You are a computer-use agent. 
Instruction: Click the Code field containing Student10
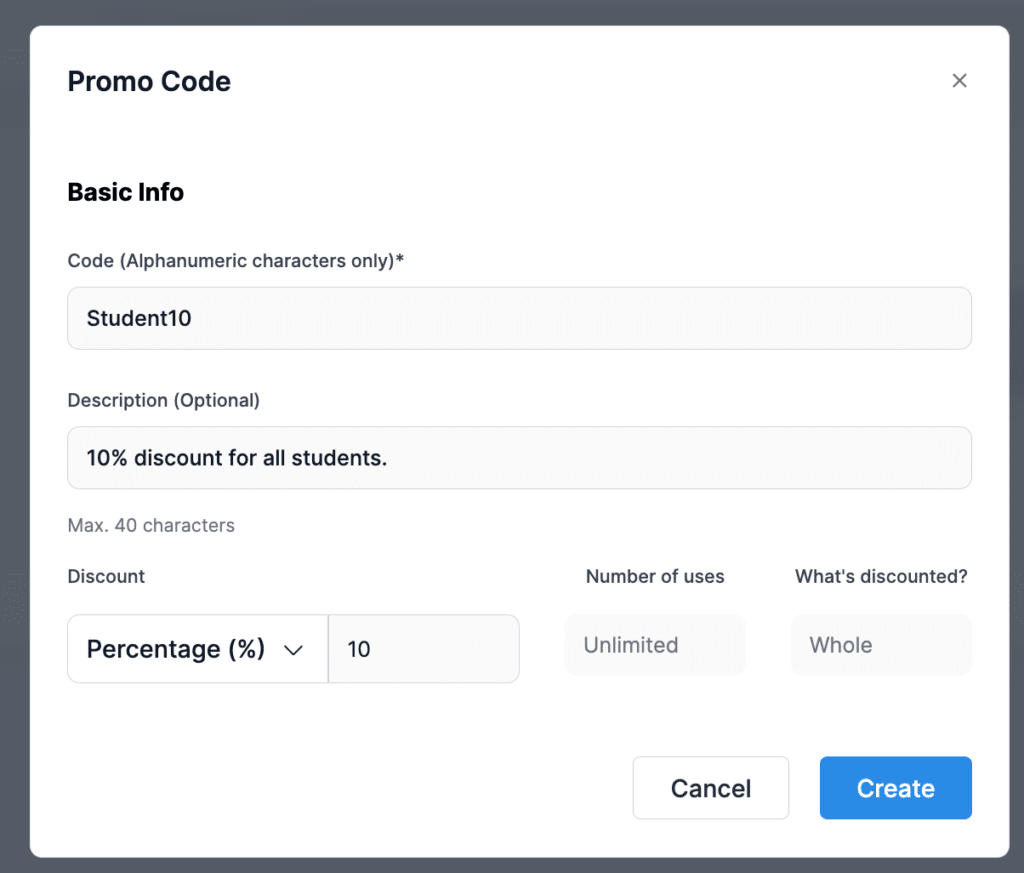pyautogui.click(x=519, y=319)
